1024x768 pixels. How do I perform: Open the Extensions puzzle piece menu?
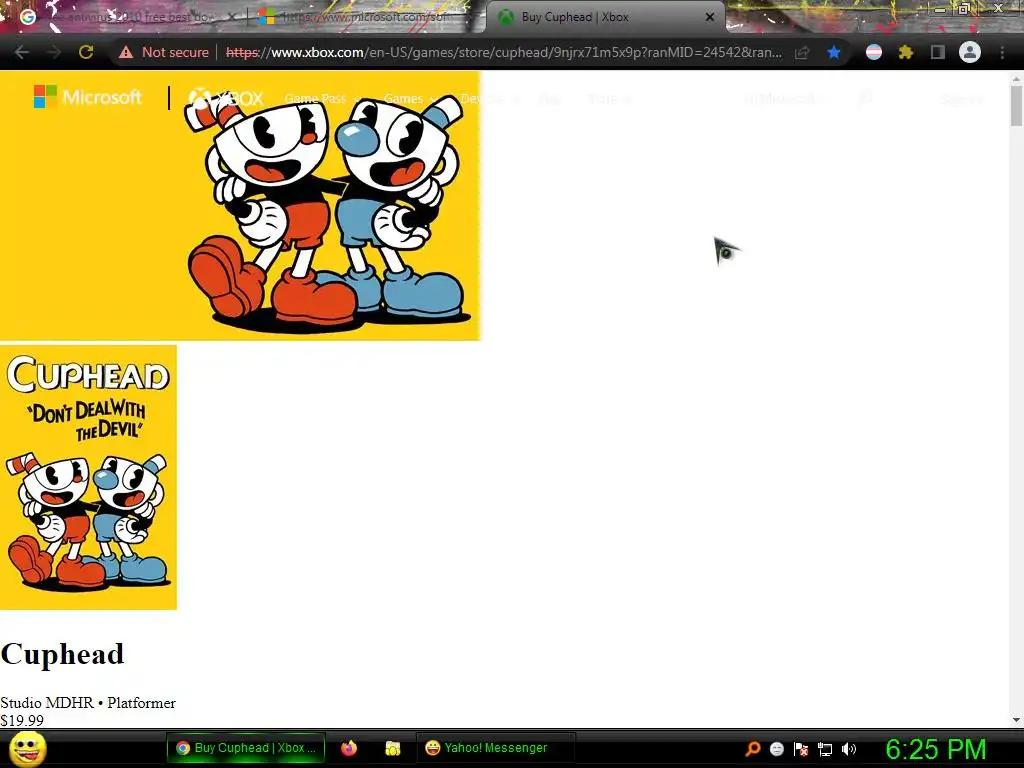[905, 52]
